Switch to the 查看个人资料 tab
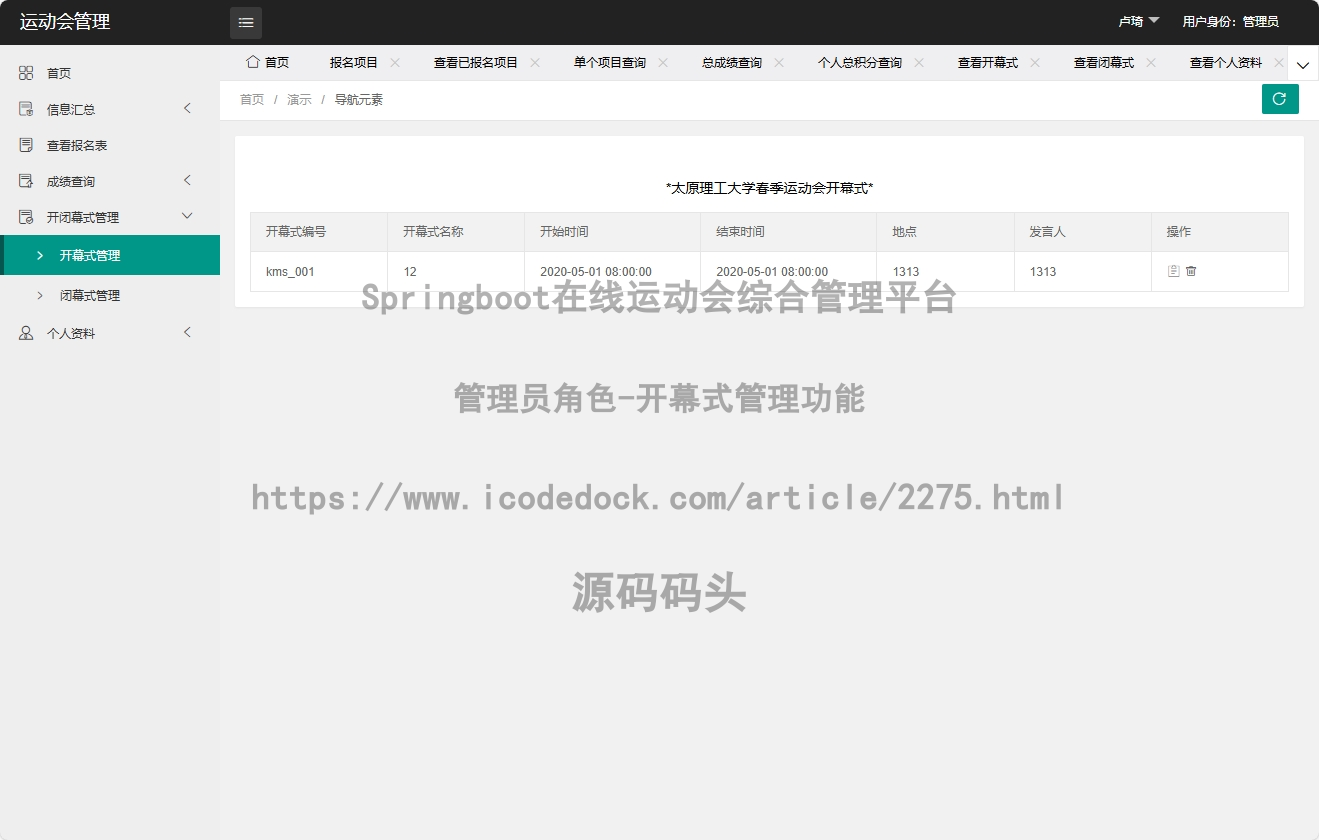This screenshot has width=1319, height=840. pos(1226,62)
